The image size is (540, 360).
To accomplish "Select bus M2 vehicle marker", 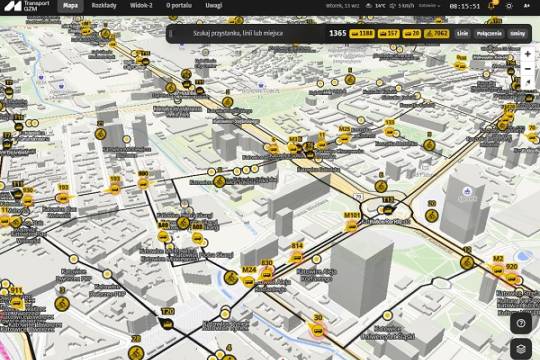I will click(x=497, y=269).
